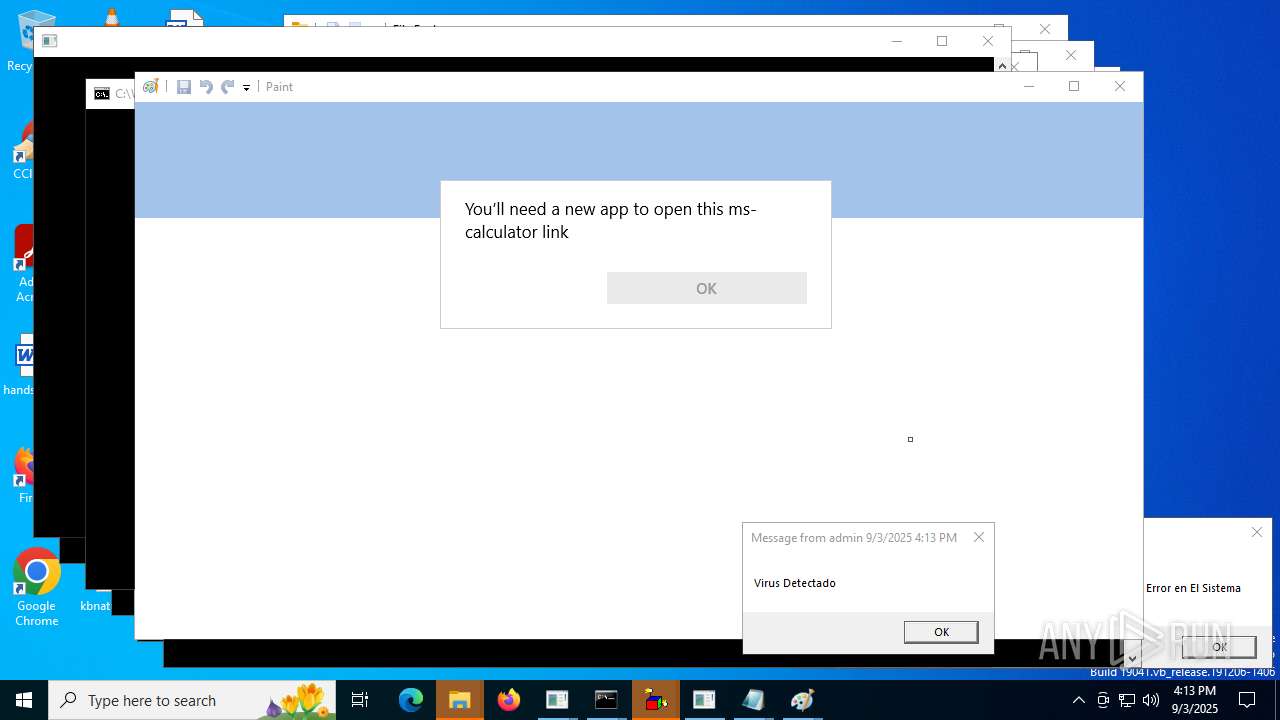The image size is (1280, 720).
Task: Close the Paint window
Action: (1120, 86)
